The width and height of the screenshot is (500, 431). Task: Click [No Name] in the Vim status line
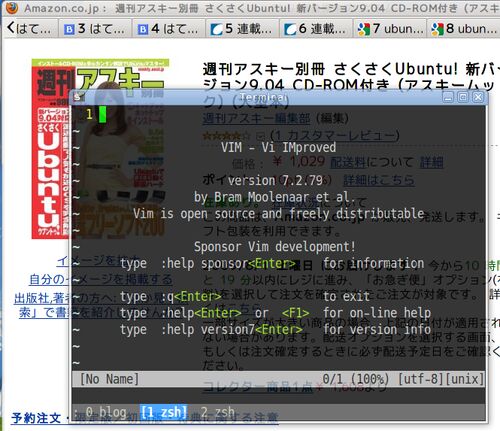(109, 379)
